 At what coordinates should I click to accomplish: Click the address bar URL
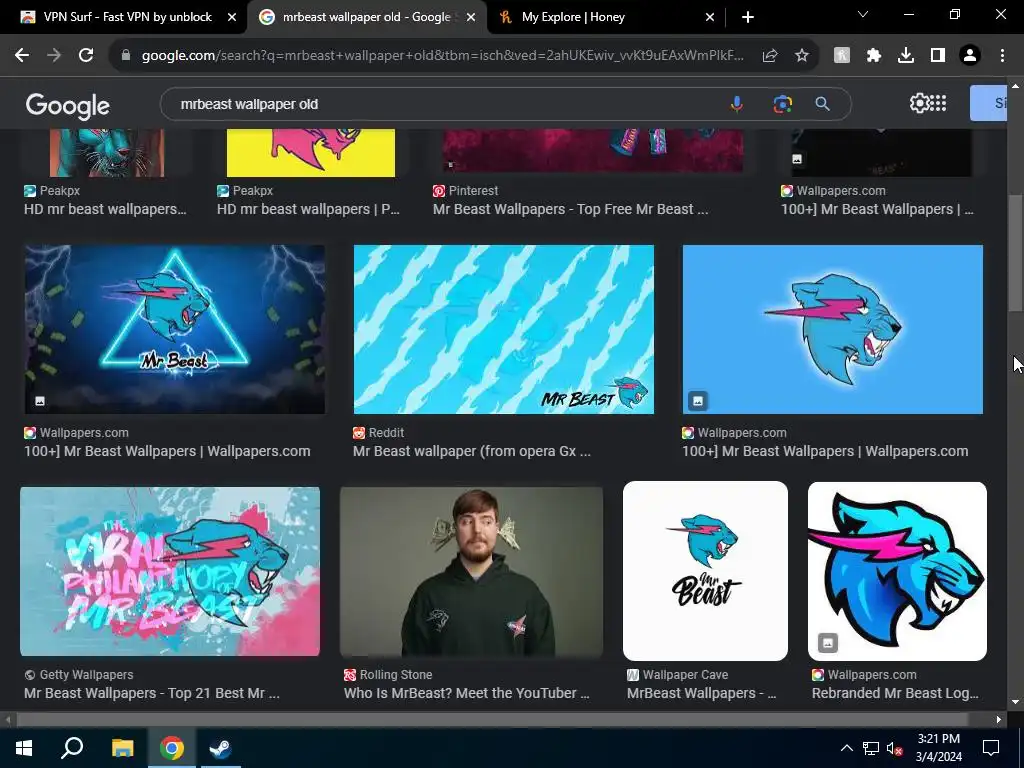point(442,56)
